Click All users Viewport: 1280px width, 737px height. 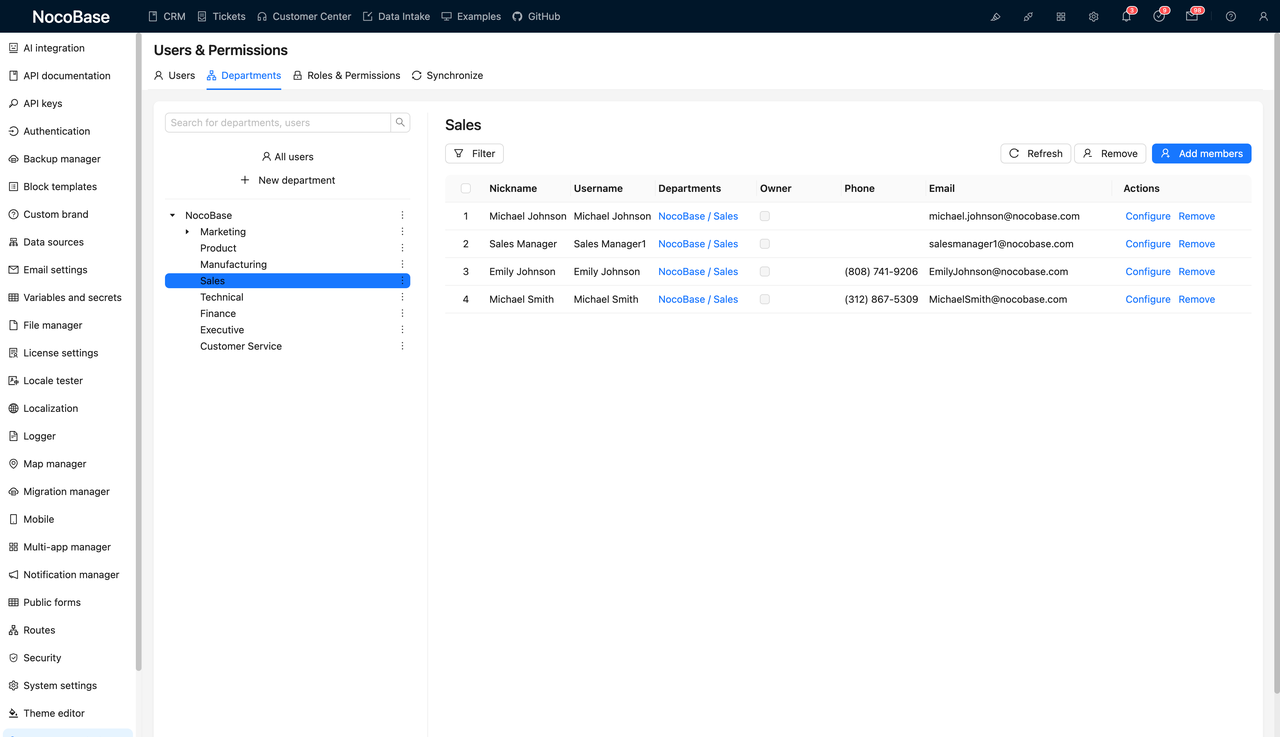pyautogui.click(x=287, y=157)
